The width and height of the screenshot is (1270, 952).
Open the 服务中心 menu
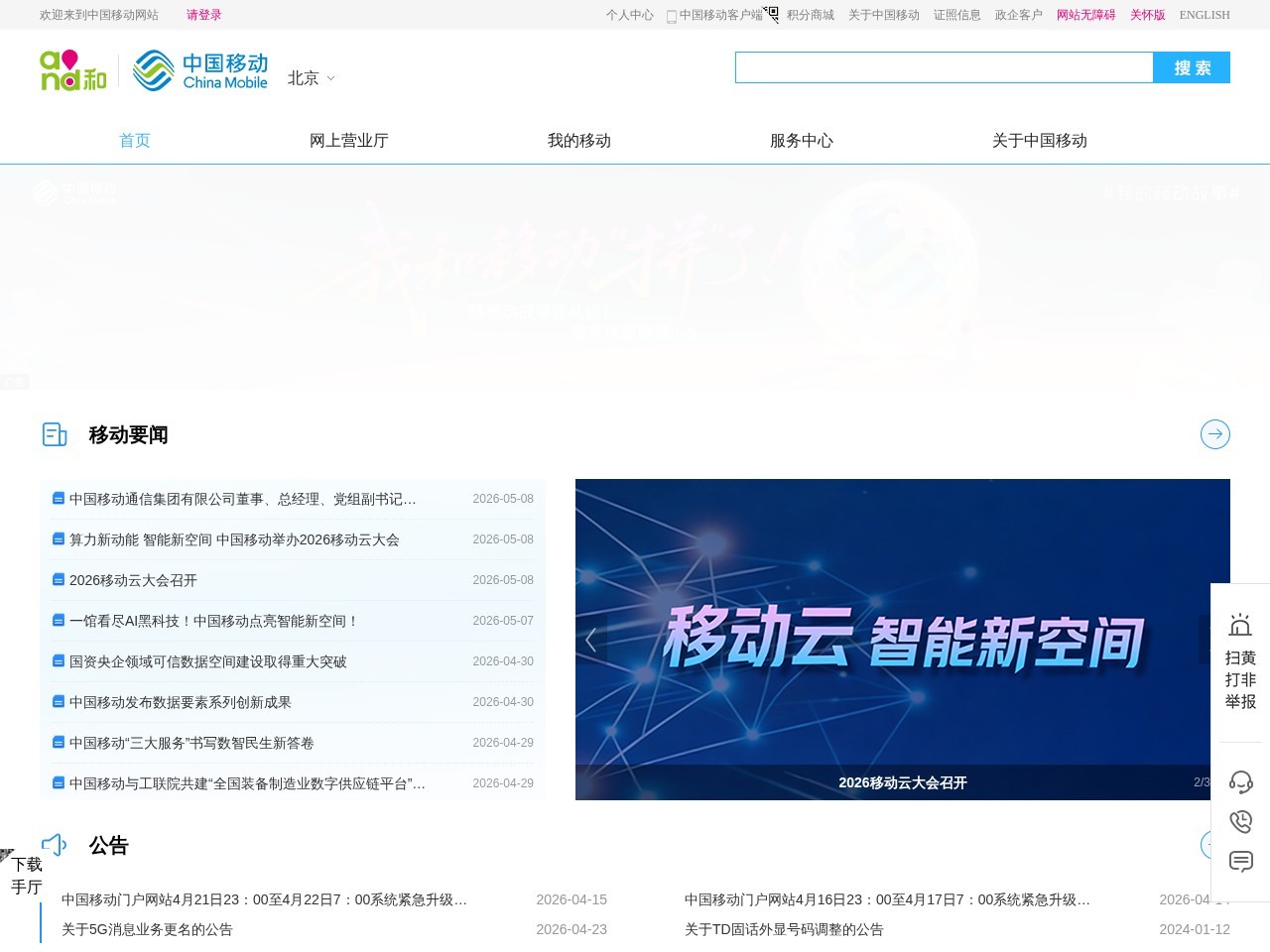tap(802, 141)
